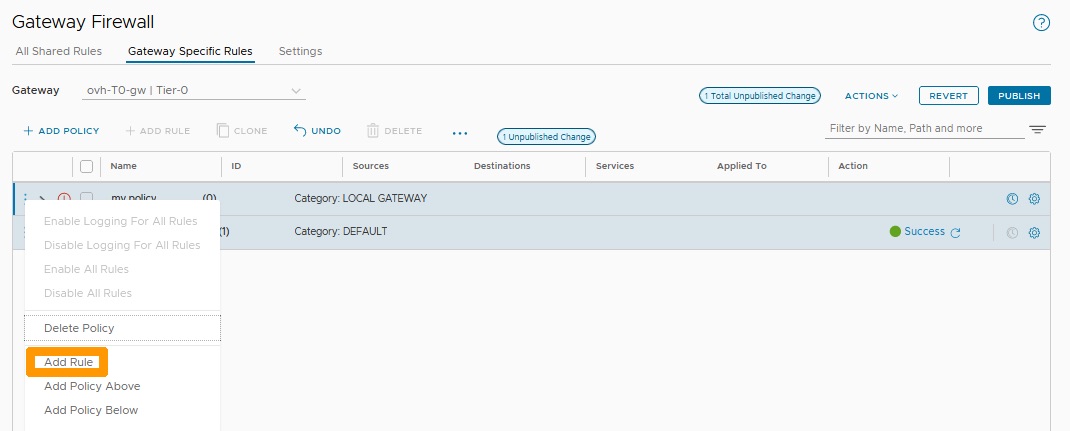Click the clock icon on my policy row
This screenshot has width=1070, height=431.
(1013, 199)
